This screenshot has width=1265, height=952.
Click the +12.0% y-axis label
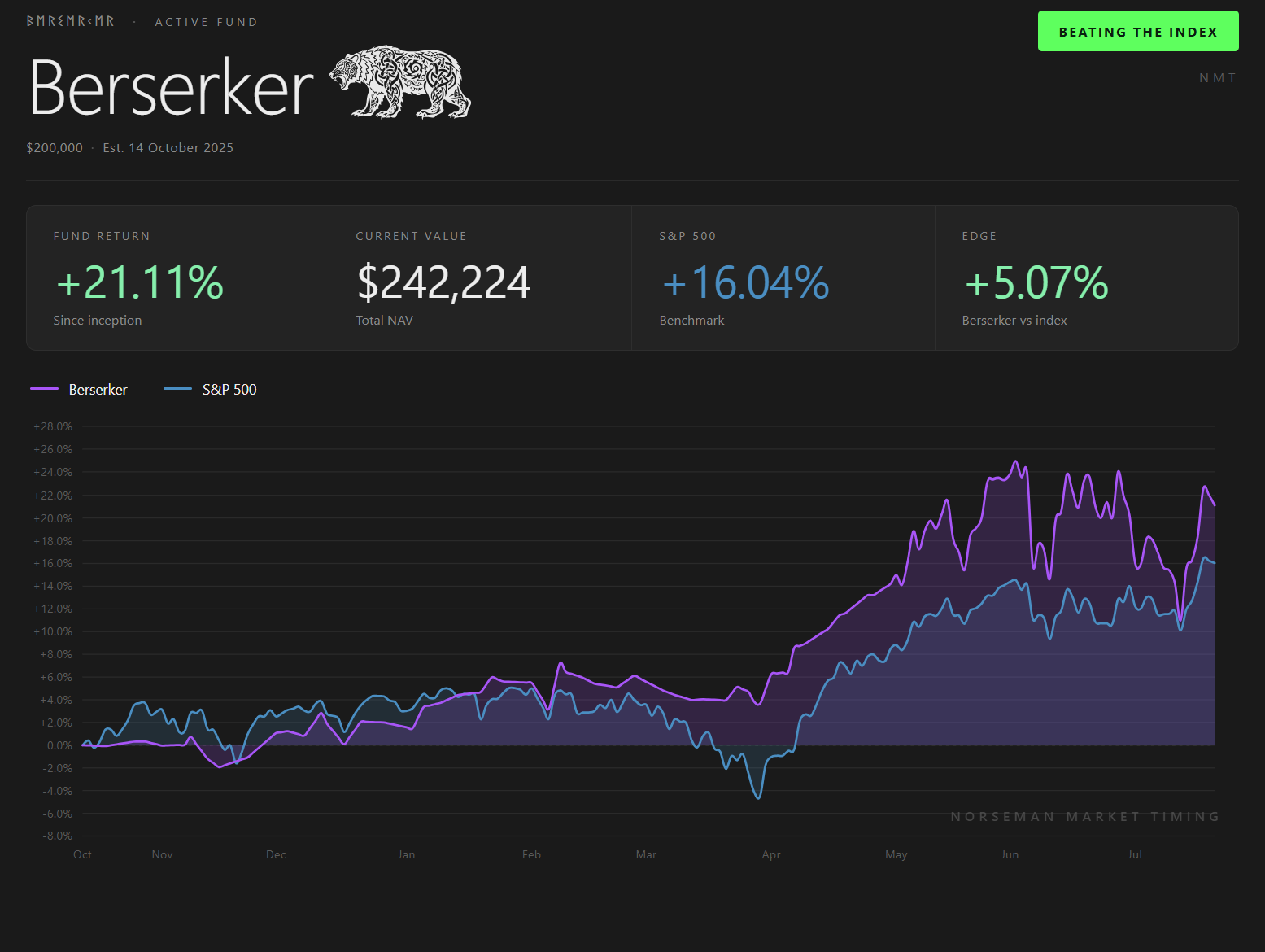53,609
